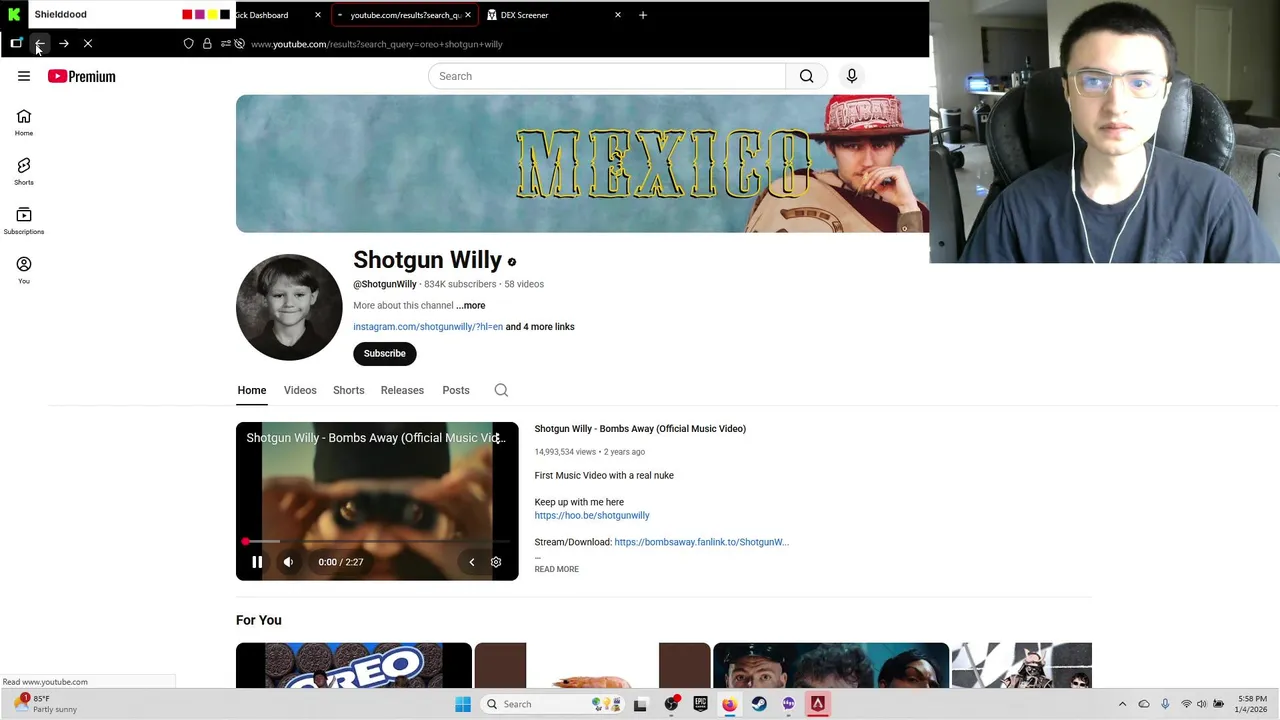Pause the Bombs Away featured video
1280x720 pixels.
(257, 562)
